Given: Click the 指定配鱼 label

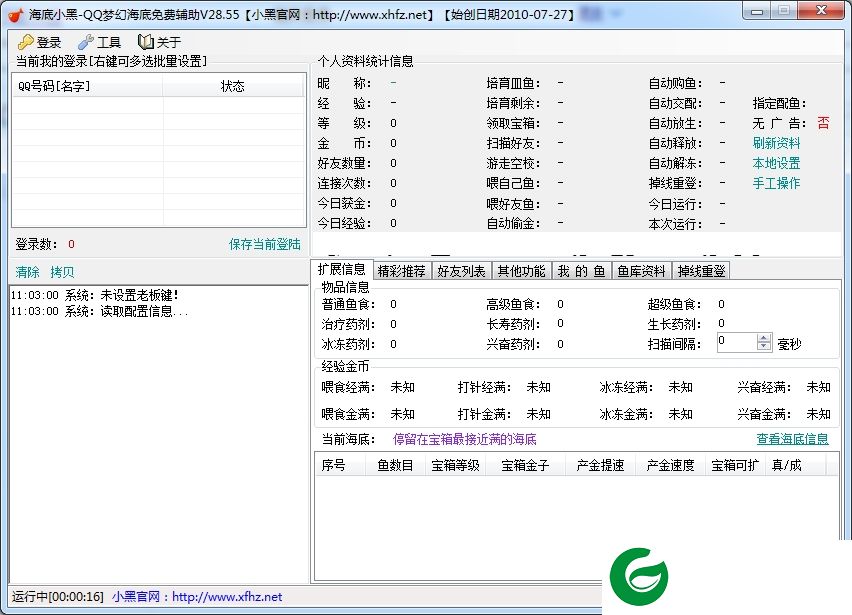Looking at the screenshot, I should click(x=779, y=103).
